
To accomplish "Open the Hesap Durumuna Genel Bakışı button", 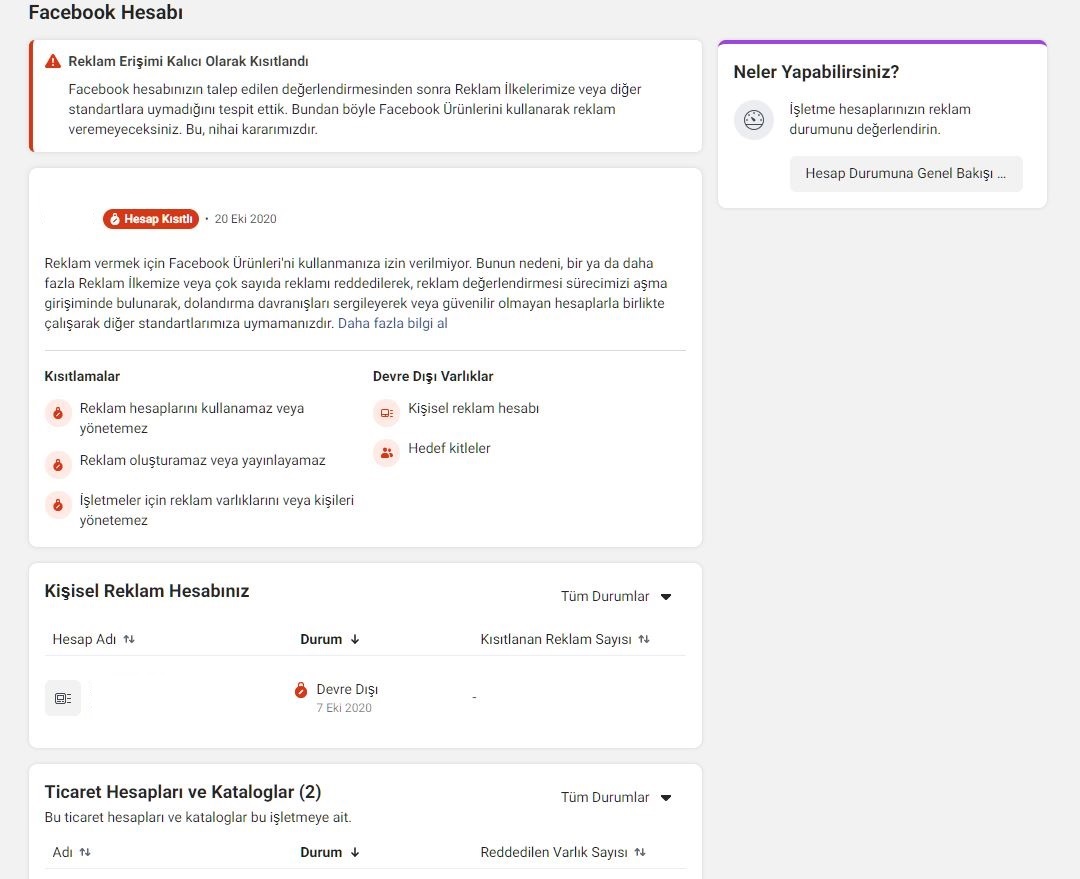I will [x=906, y=174].
